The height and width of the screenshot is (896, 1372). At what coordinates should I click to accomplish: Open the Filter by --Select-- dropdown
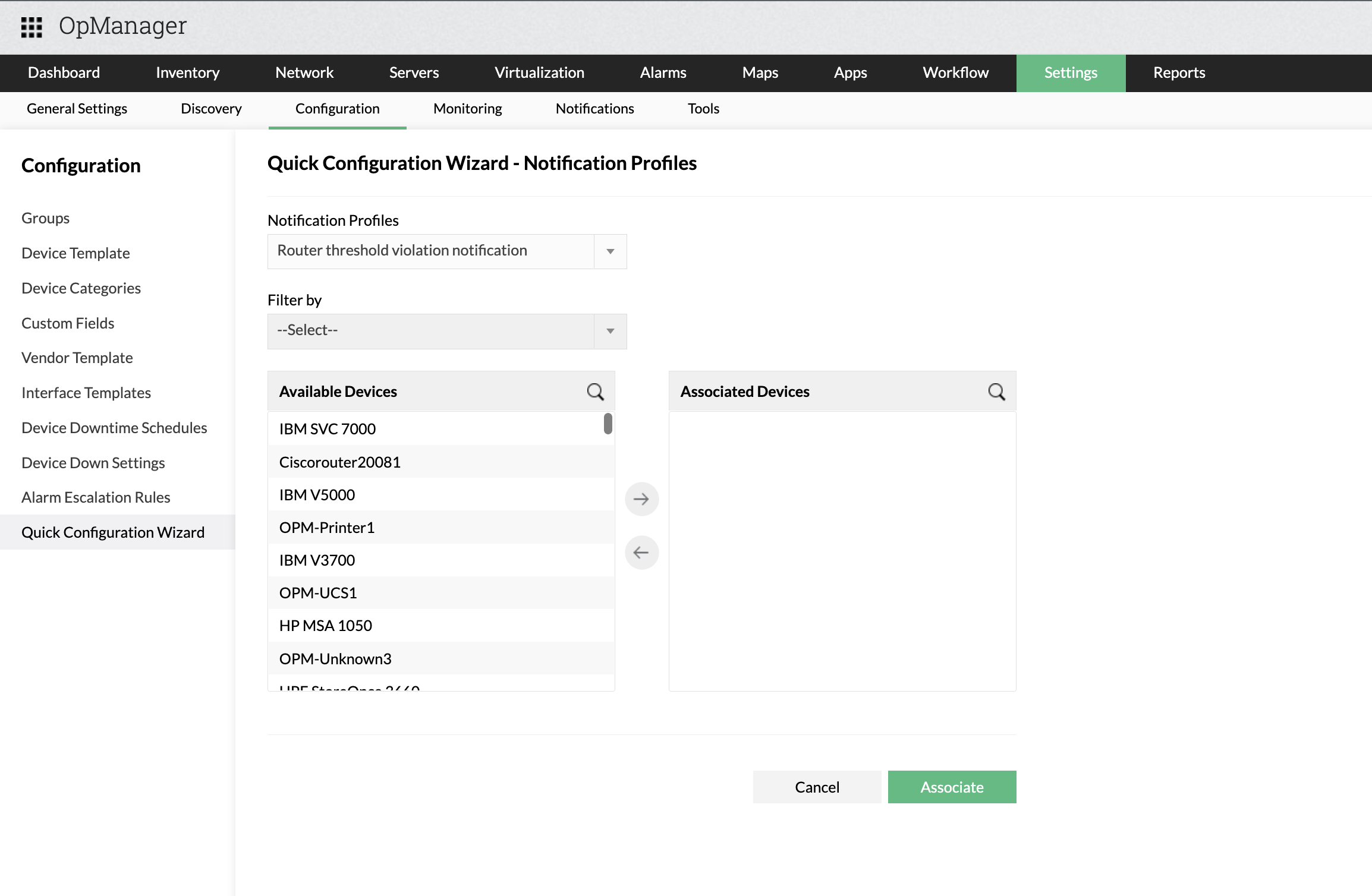point(446,331)
